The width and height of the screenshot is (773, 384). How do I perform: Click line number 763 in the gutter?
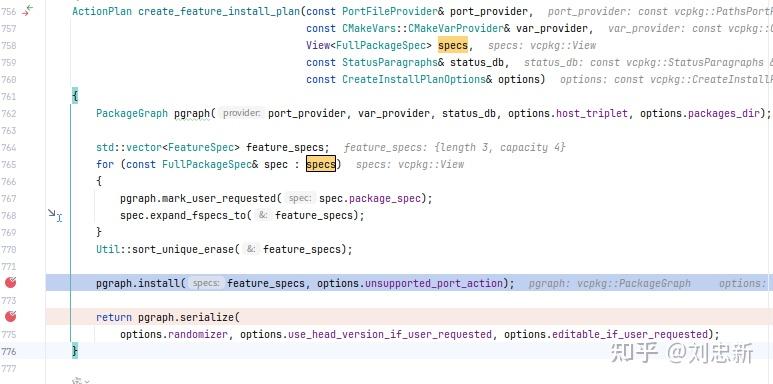point(8,130)
